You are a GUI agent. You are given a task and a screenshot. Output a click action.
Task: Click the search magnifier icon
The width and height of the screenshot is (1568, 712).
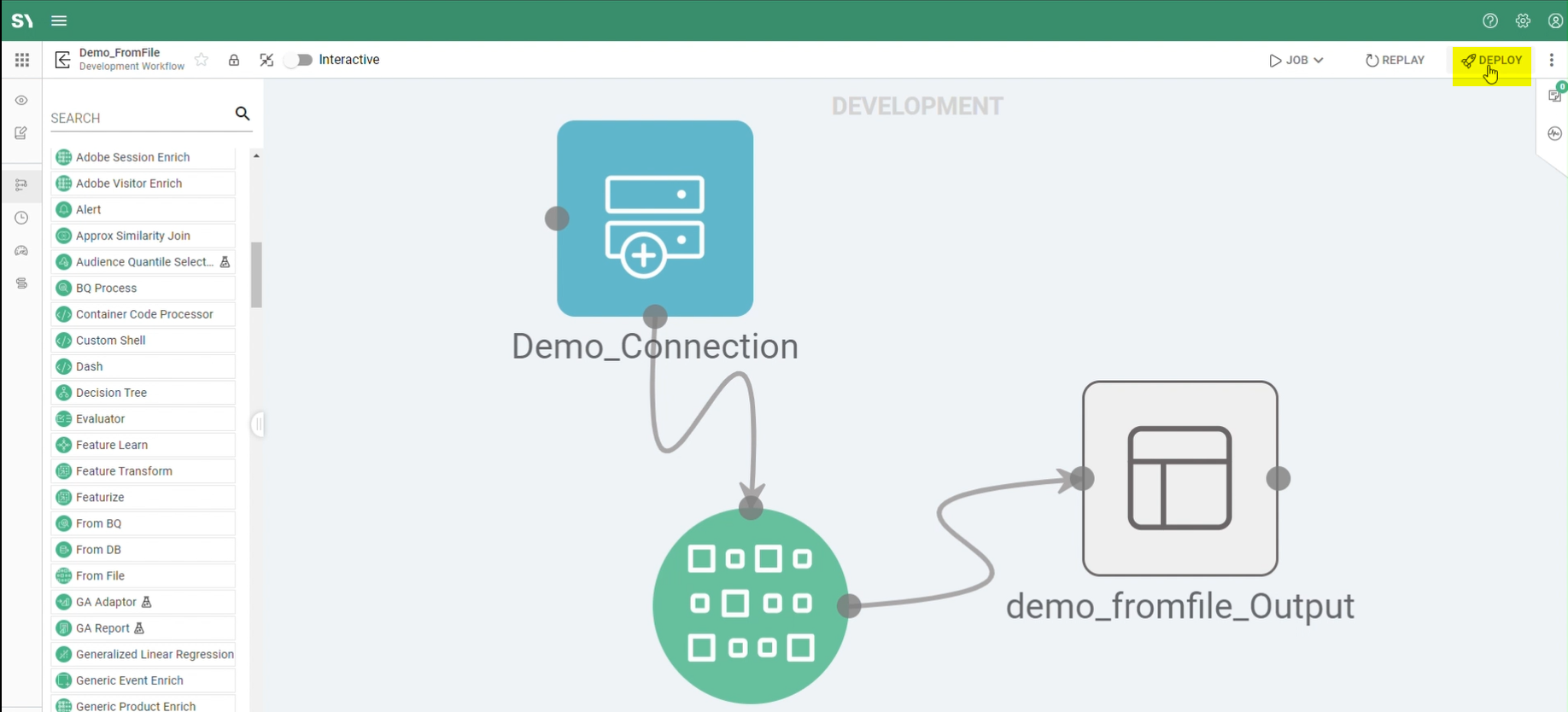[x=243, y=114]
